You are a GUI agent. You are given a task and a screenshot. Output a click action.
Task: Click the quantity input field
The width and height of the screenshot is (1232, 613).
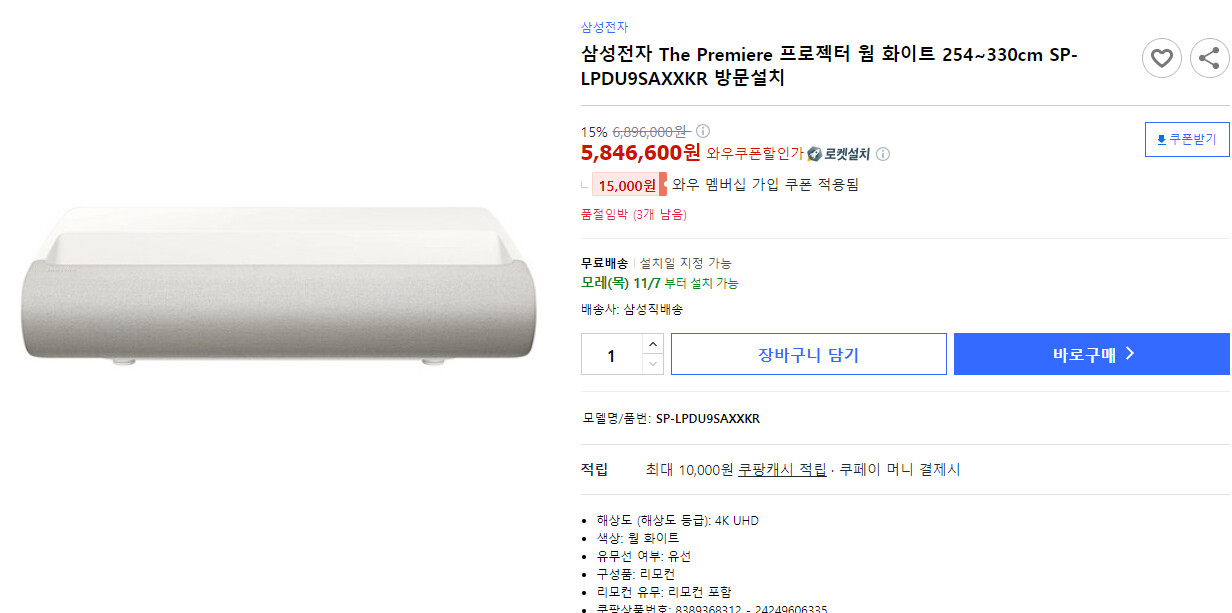[611, 355]
